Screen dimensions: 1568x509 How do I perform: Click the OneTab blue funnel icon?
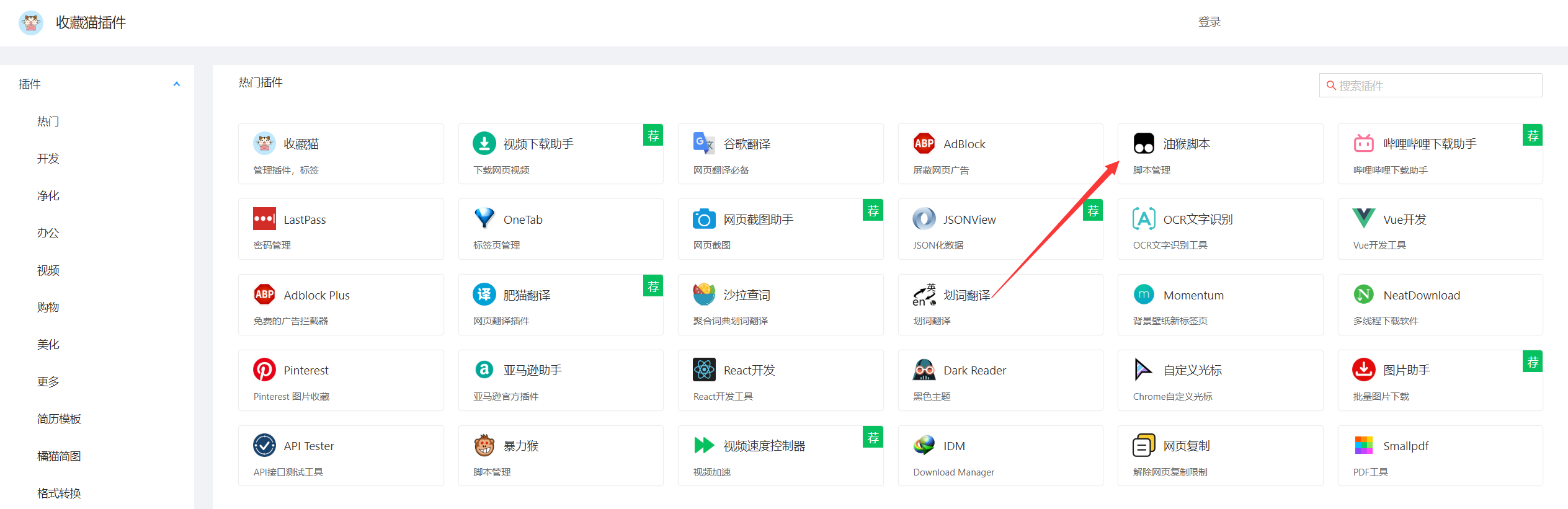[484, 219]
